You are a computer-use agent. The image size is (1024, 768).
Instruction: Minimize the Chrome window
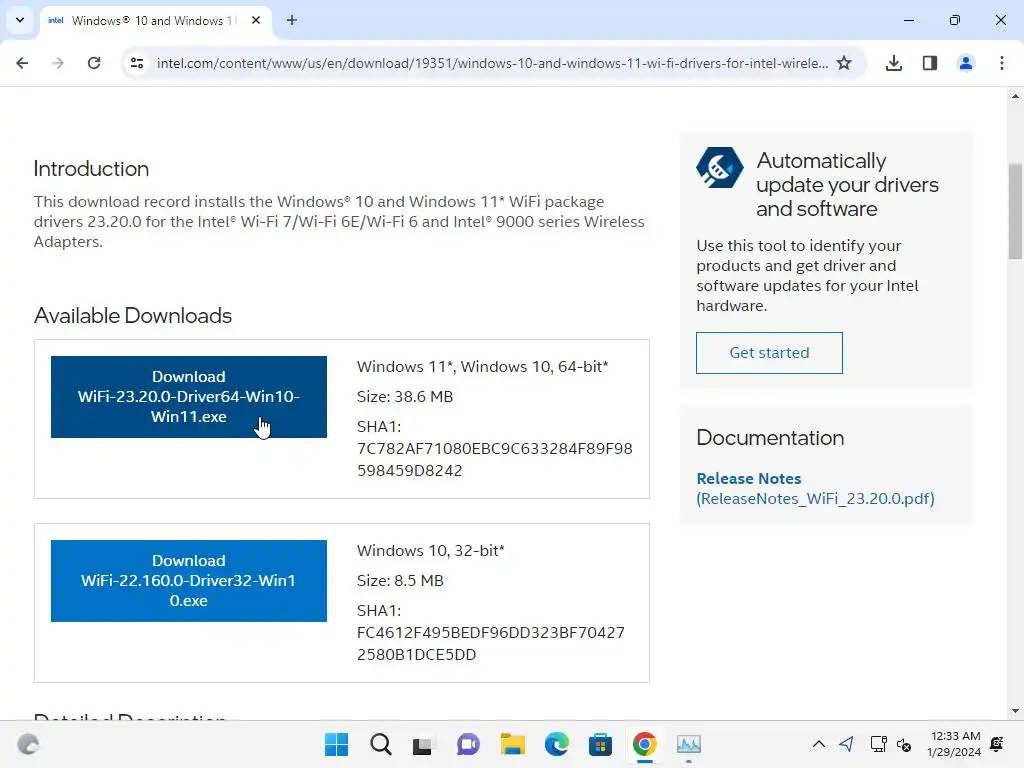click(x=908, y=20)
